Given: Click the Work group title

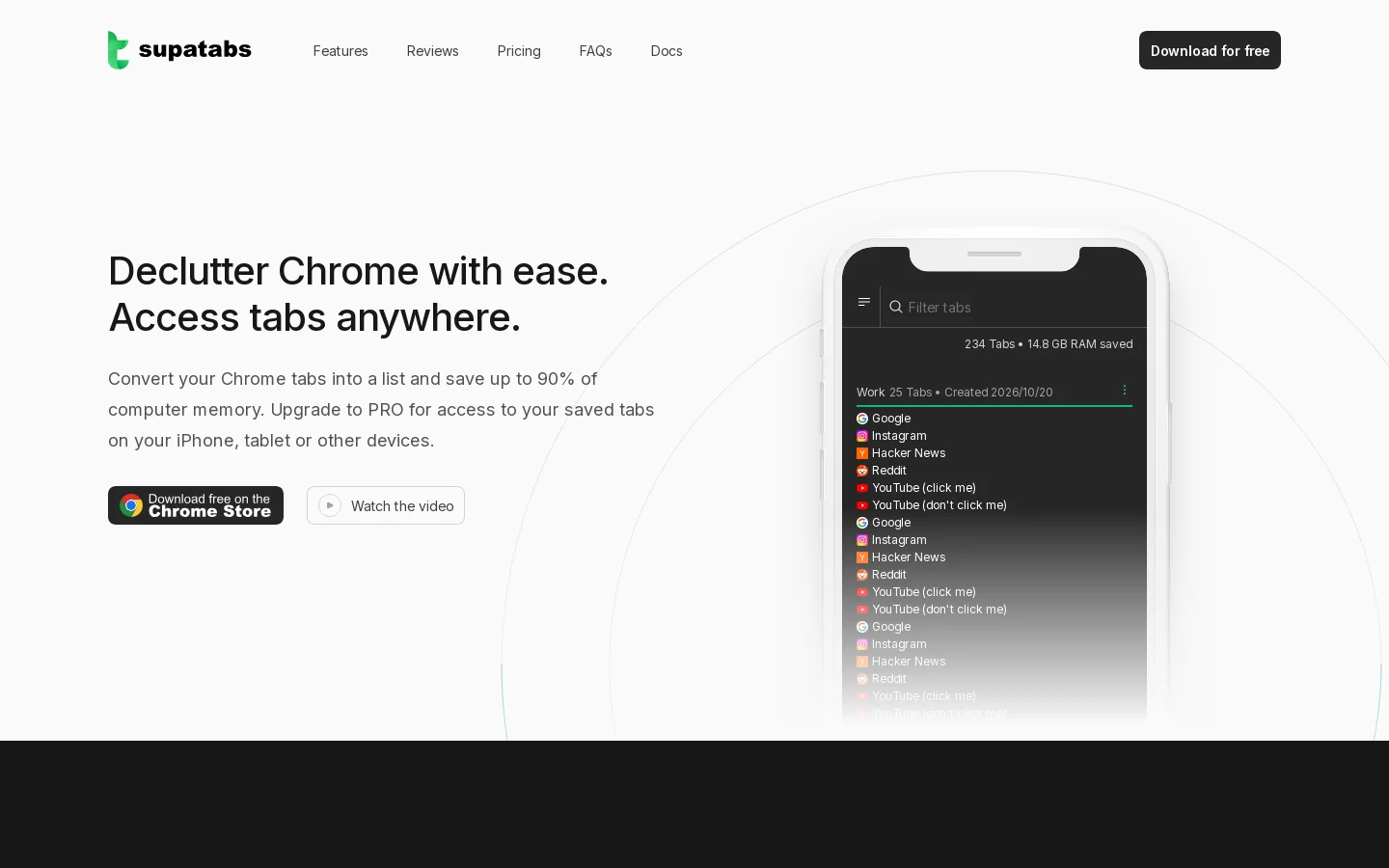Looking at the screenshot, I should tap(870, 393).
